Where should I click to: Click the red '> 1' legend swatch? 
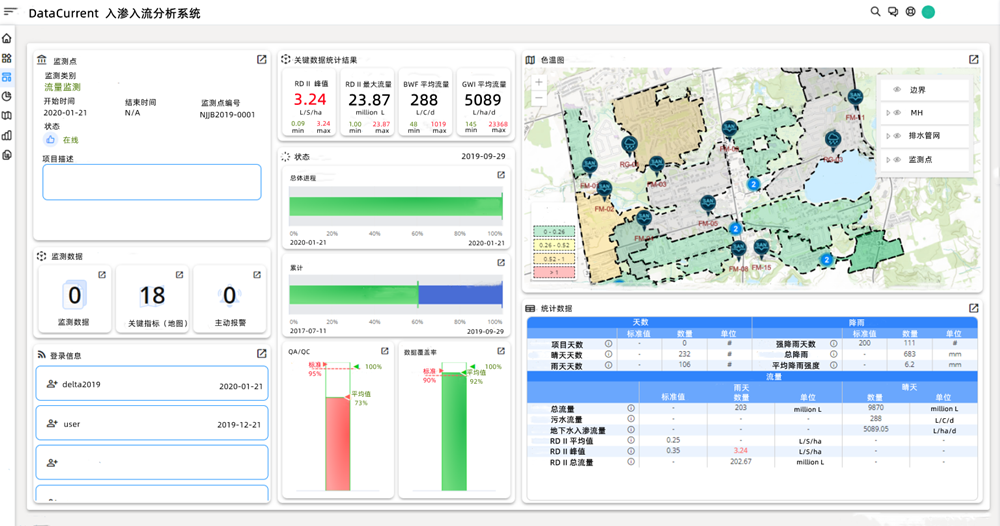553,271
